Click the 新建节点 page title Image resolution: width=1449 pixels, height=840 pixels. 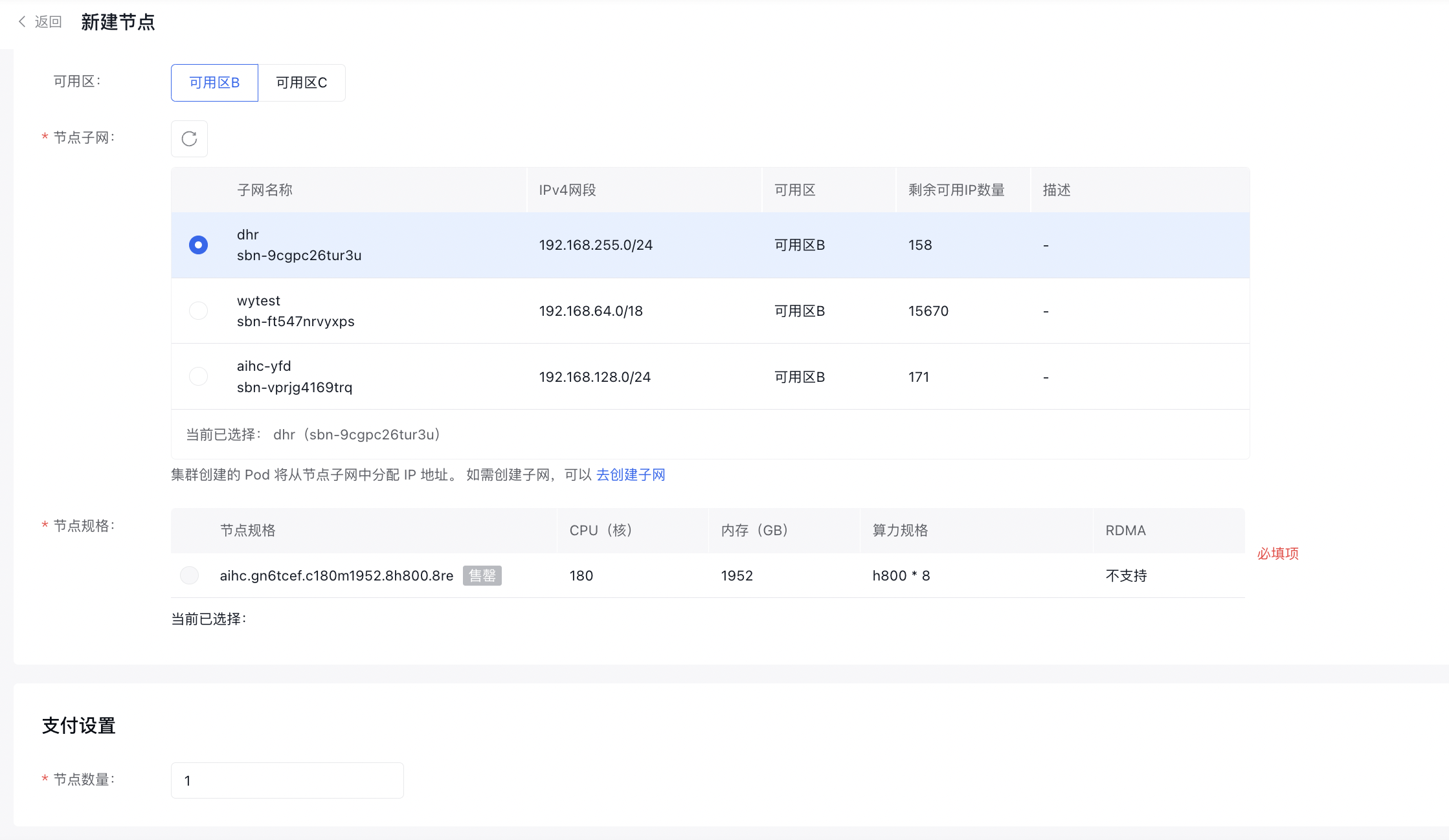tap(118, 23)
